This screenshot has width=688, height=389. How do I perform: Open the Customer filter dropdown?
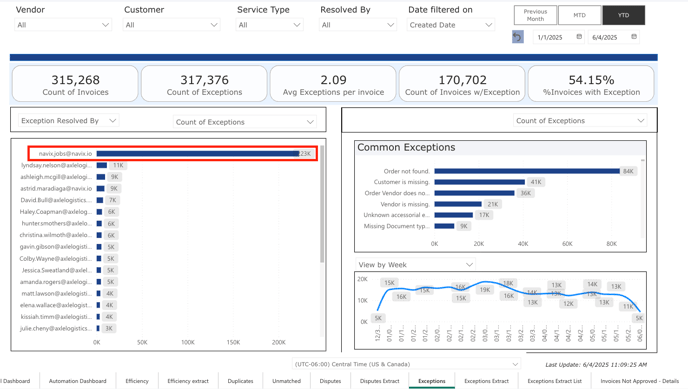[x=171, y=25]
